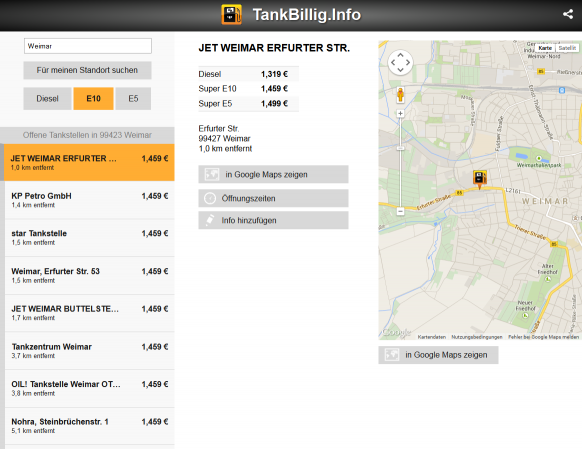Select star Tankstelle in list
582x449 pixels.
(x=89, y=237)
